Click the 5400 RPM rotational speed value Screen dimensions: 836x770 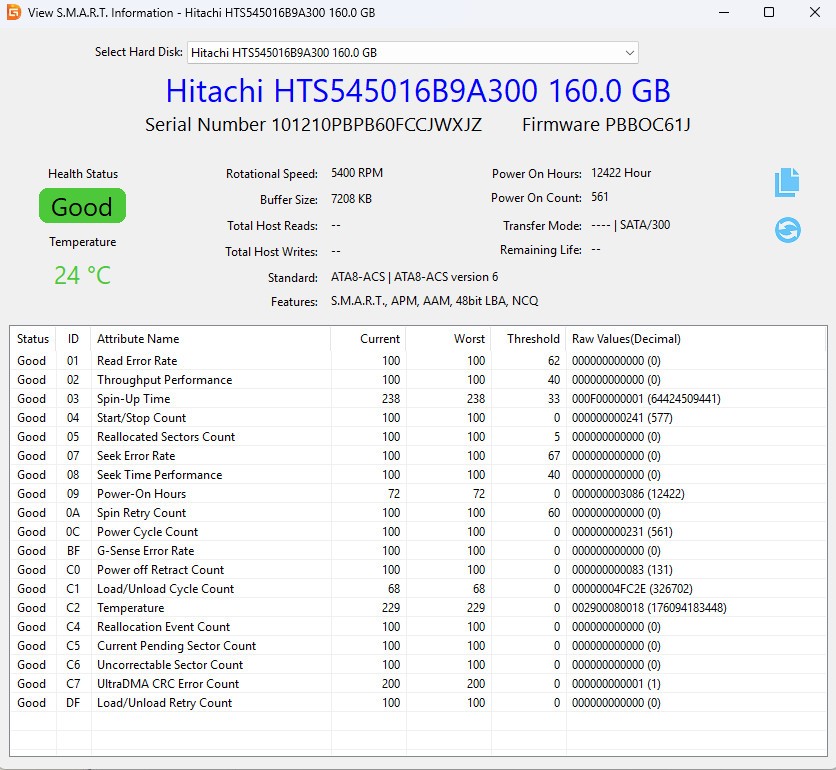click(357, 173)
